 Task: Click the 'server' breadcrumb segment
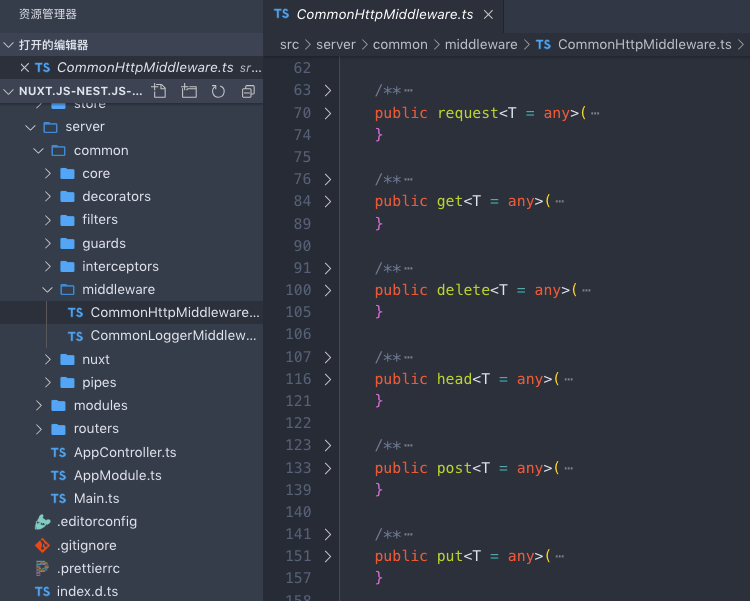coord(336,45)
